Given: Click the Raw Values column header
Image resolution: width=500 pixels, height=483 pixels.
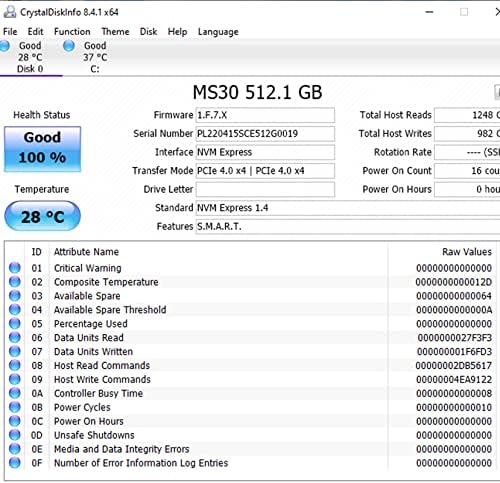Looking at the screenshot, I should [467, 252].
